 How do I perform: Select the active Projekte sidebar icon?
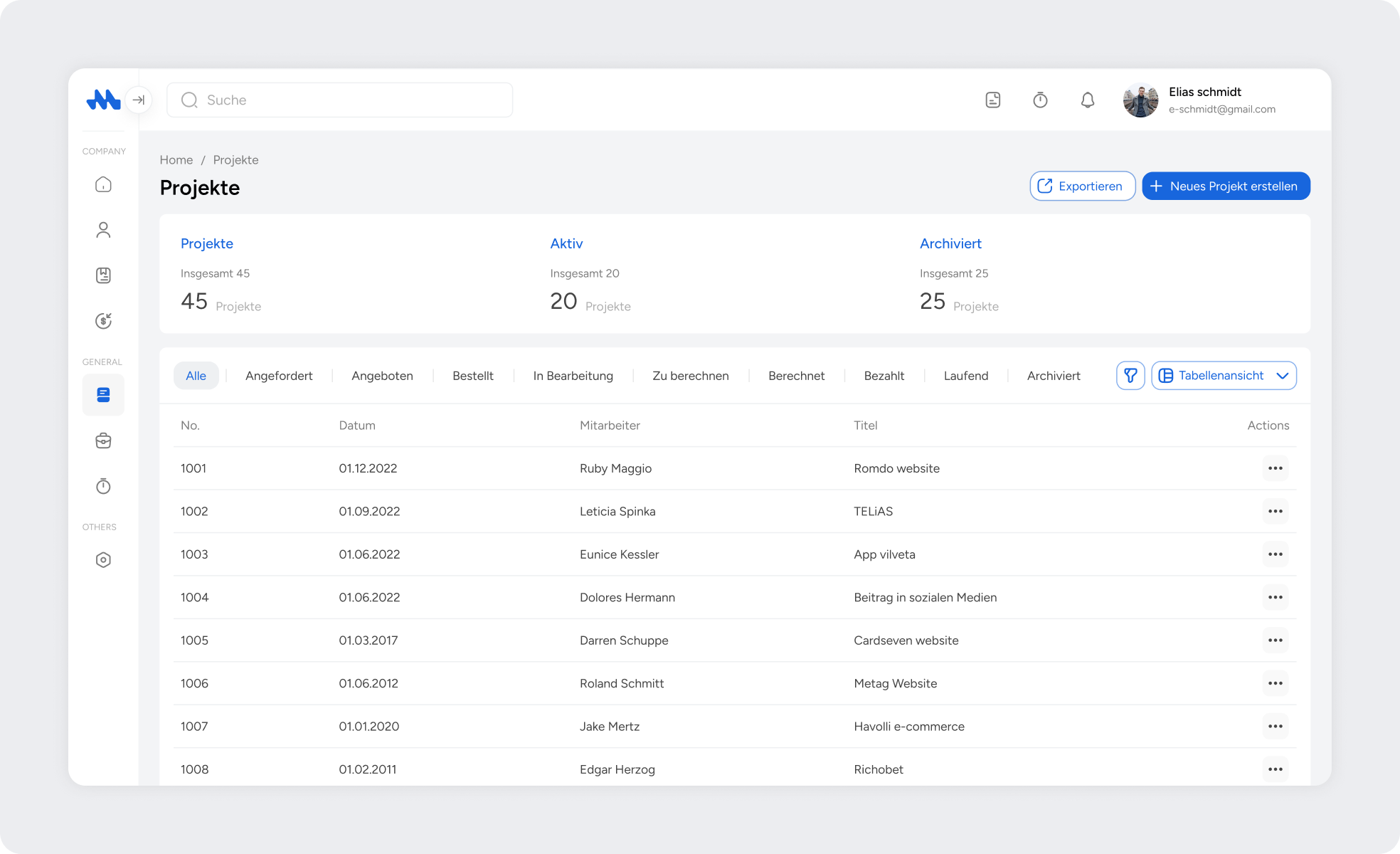coord(103,395)
